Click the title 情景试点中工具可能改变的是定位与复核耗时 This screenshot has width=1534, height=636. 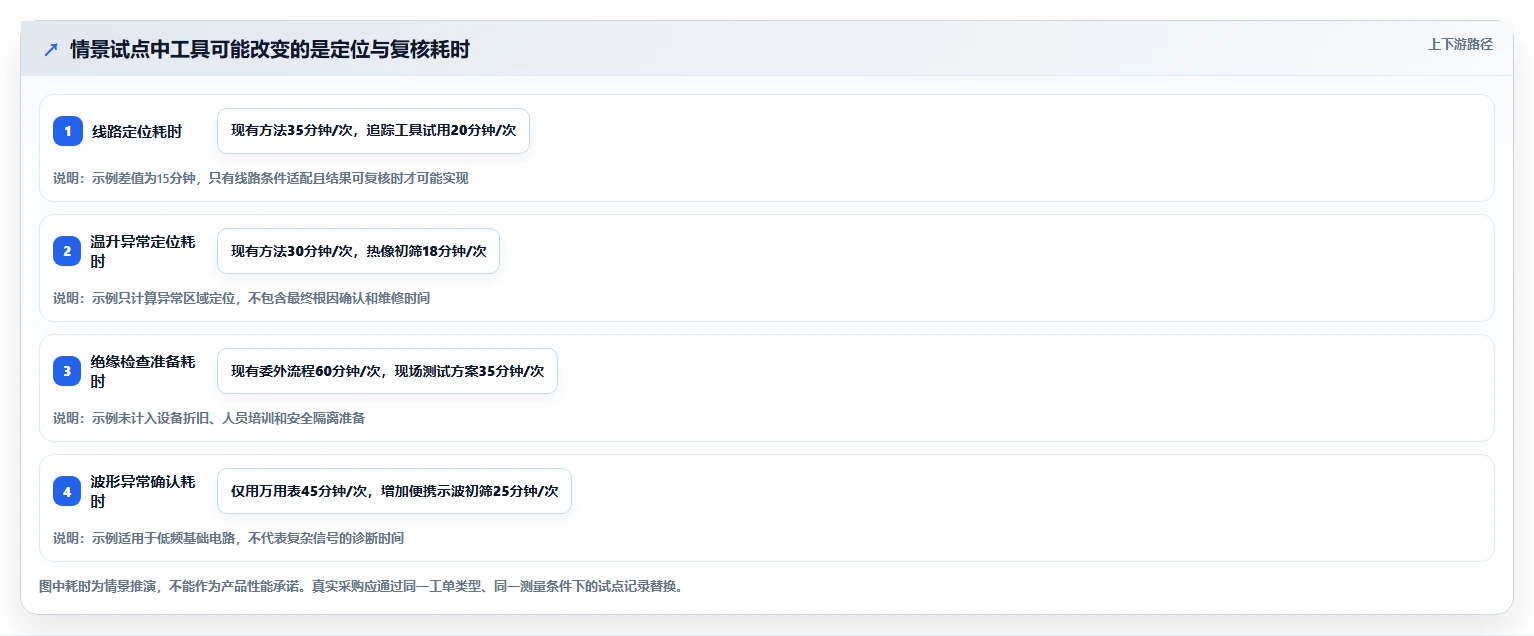tap(270, 50)
